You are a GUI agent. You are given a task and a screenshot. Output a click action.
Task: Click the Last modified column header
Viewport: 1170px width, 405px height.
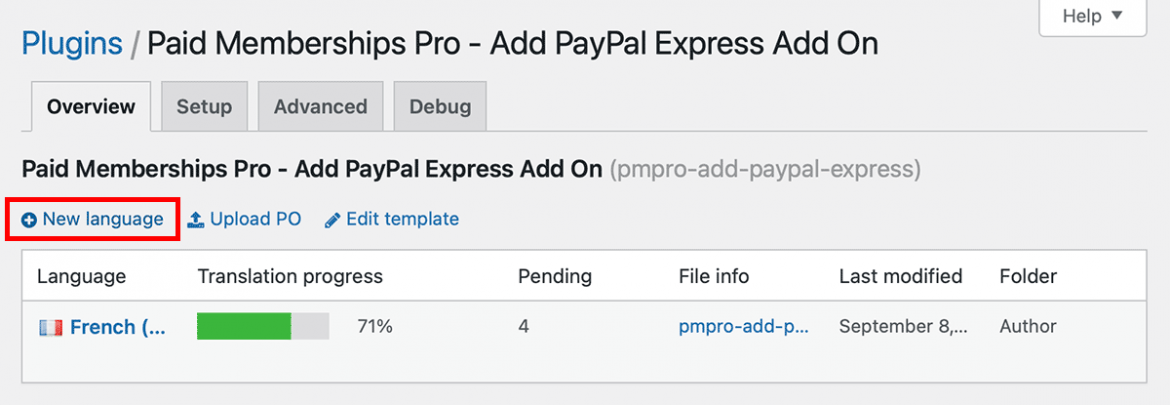click(x=900, y=276)
